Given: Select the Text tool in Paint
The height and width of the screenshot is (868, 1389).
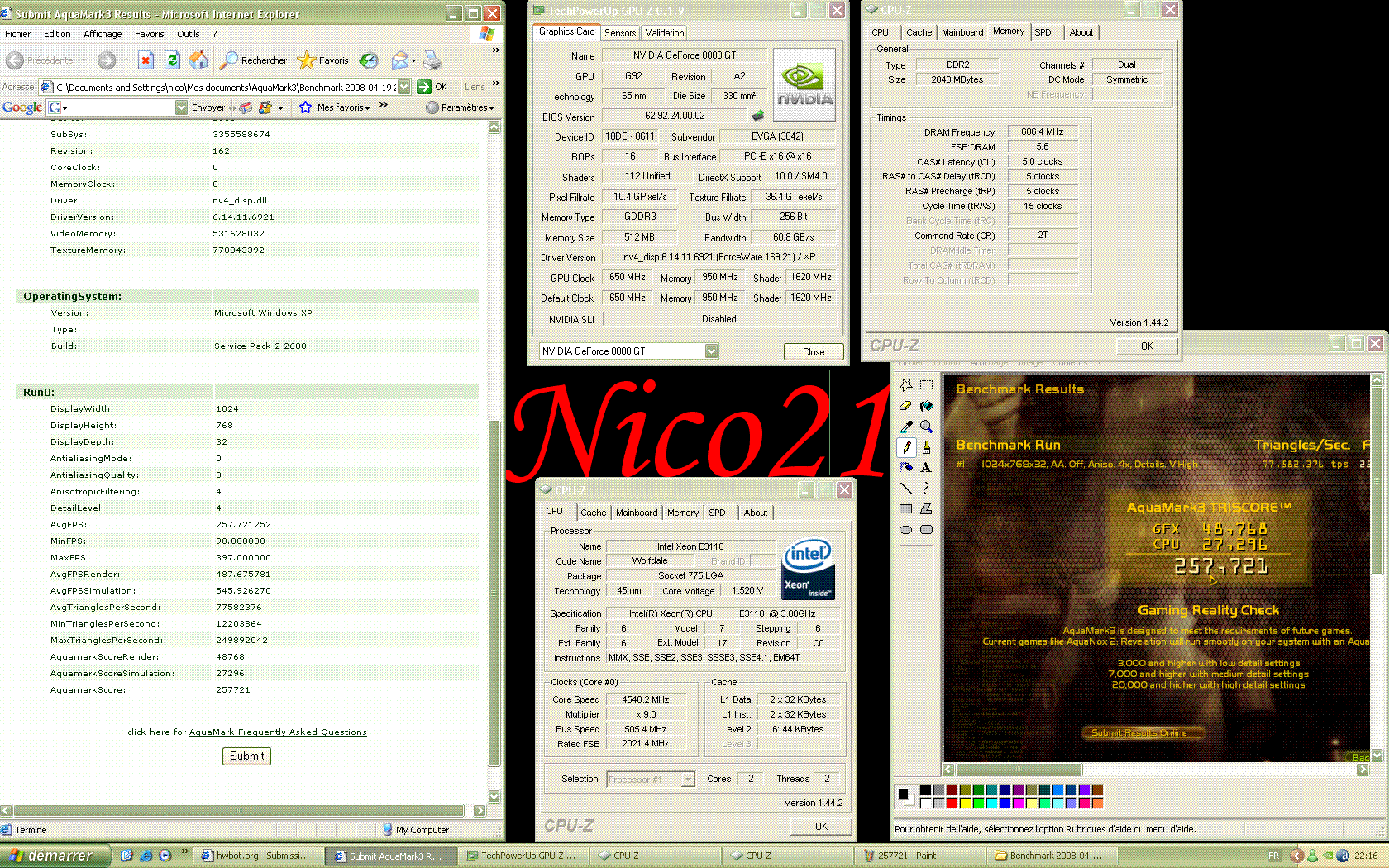Looking at the screenshot, I should 926,468.
